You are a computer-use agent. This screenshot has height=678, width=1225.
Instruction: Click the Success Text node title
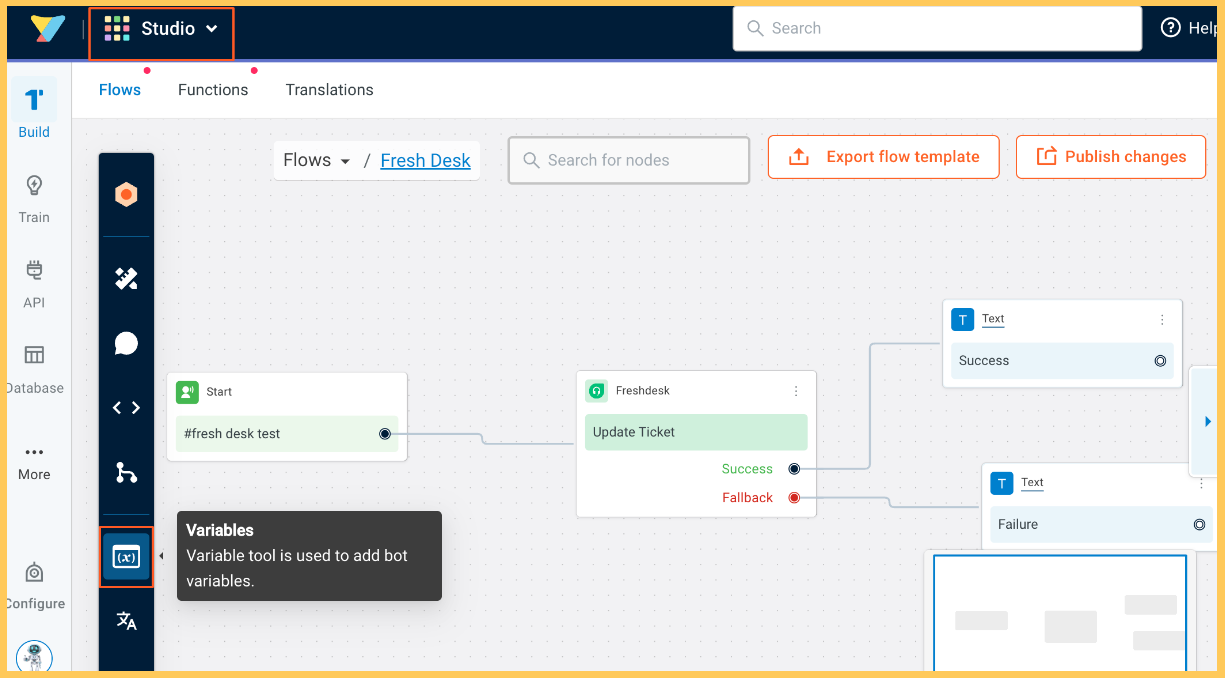point(993,319)
